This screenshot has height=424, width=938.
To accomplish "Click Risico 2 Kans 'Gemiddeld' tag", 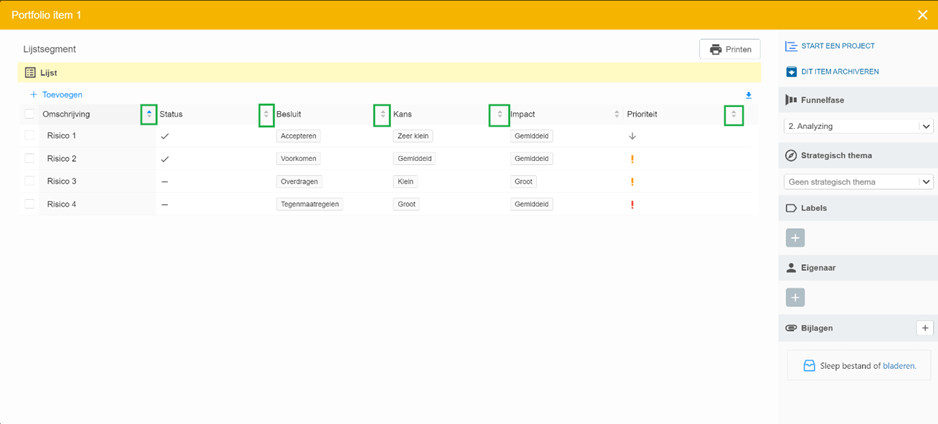I will pyautogui.click(x=415, y=159).
